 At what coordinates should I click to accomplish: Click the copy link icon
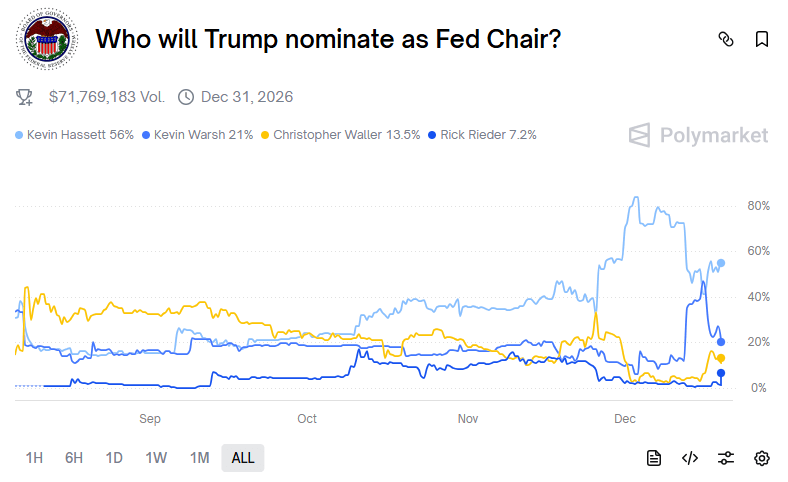(x=726, y=39)
